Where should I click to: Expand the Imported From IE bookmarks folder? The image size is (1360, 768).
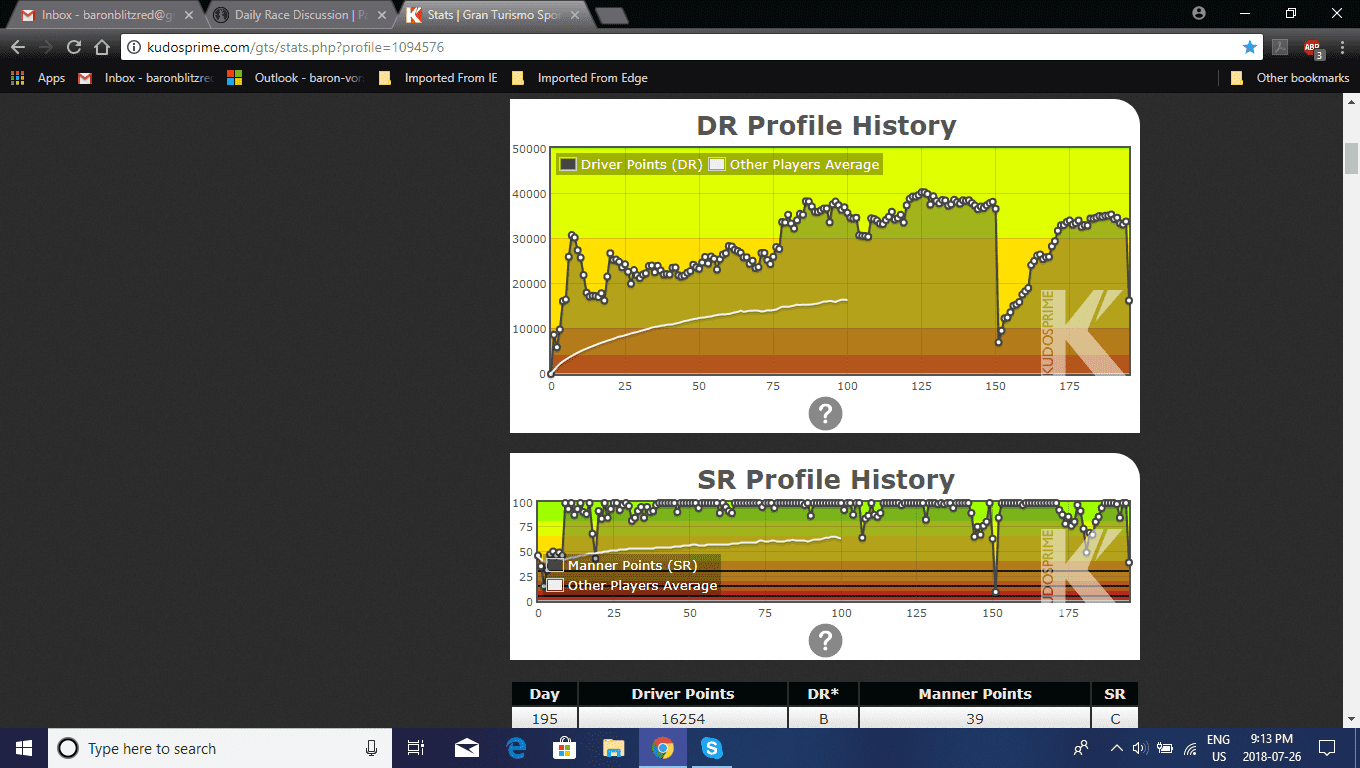coord(439,78)
